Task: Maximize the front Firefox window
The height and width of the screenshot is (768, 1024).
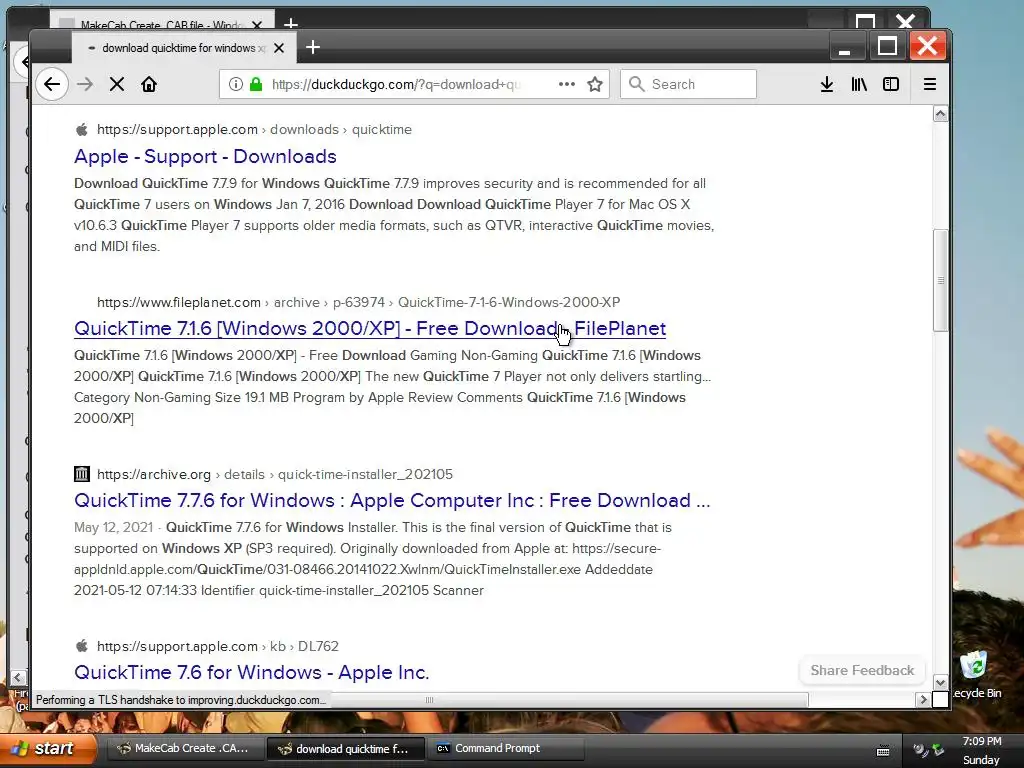Action: [887, 46]
